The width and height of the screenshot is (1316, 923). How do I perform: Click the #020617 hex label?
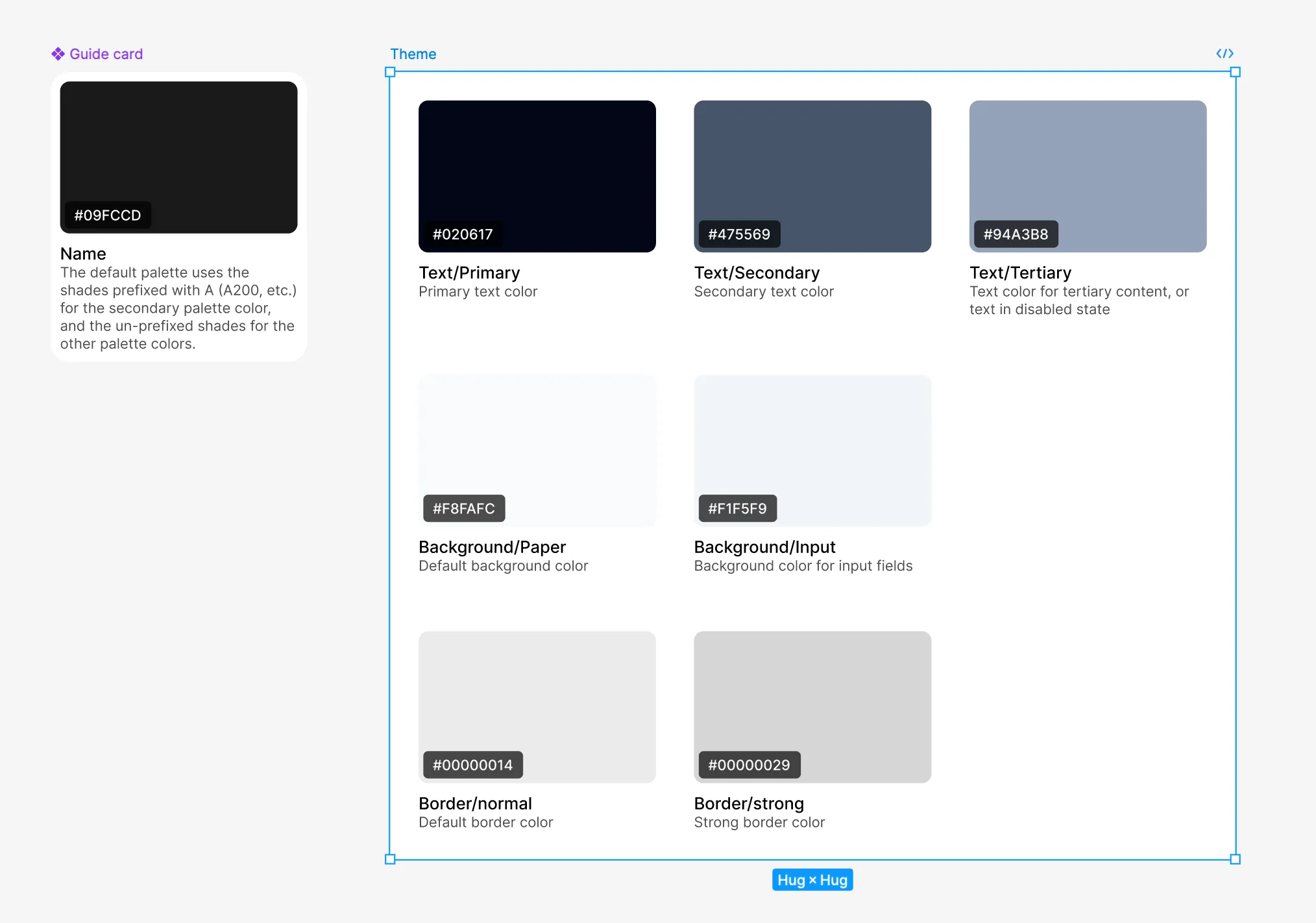point(463,234)
